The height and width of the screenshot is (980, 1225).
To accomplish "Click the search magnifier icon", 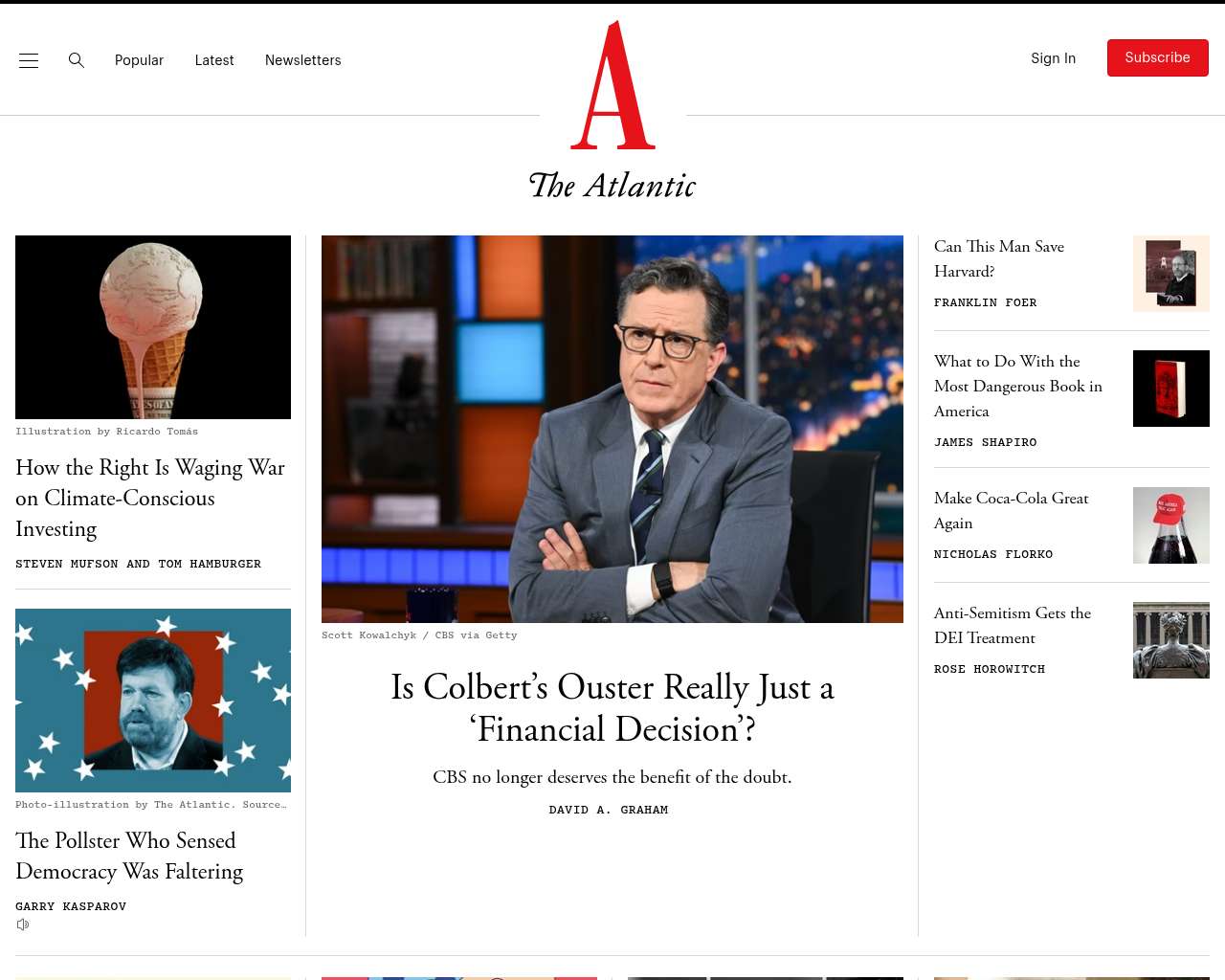I will [x=77, y=60].
